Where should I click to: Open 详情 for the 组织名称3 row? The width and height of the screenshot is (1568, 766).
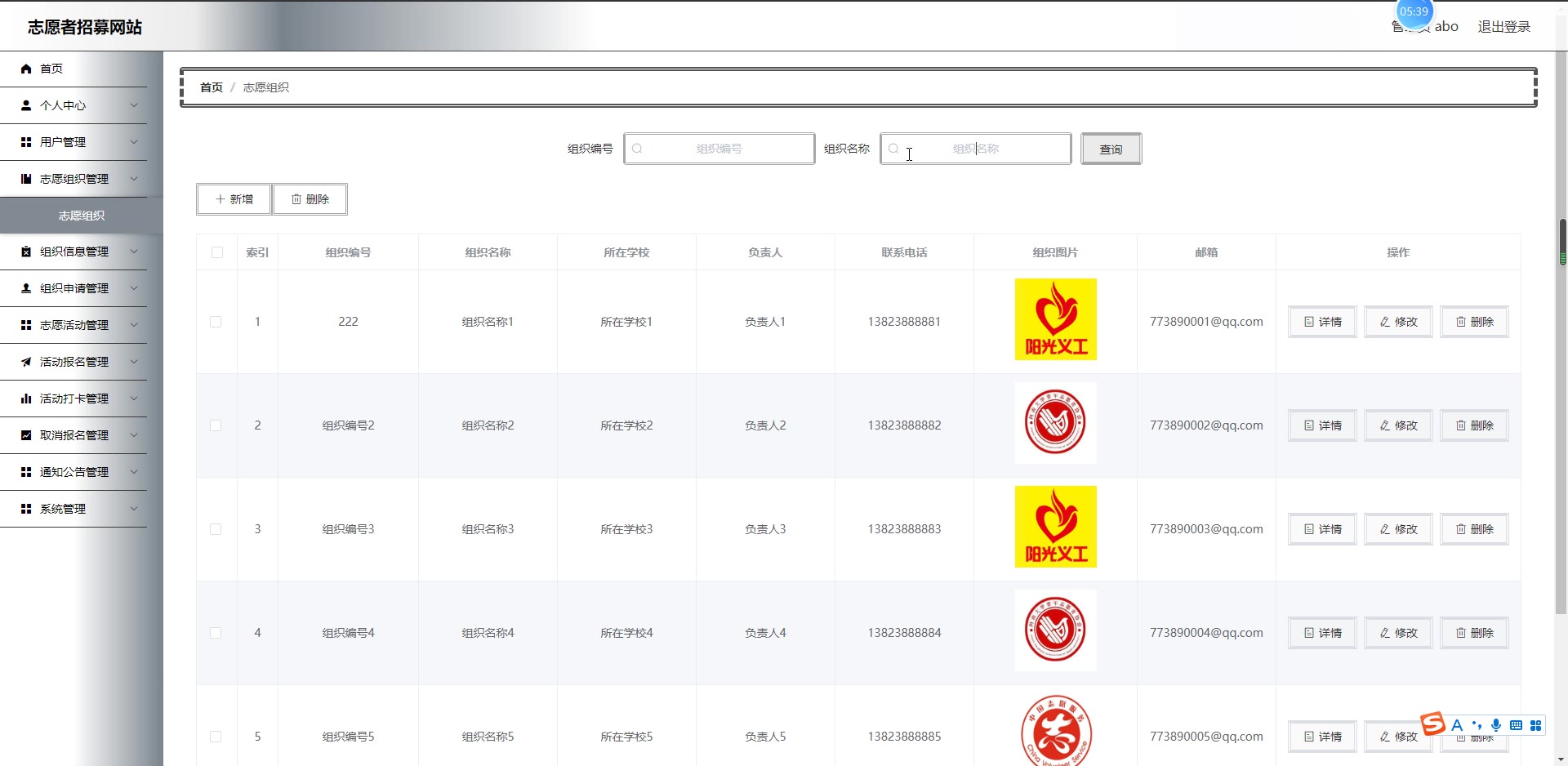click(x=1322, y=529)
